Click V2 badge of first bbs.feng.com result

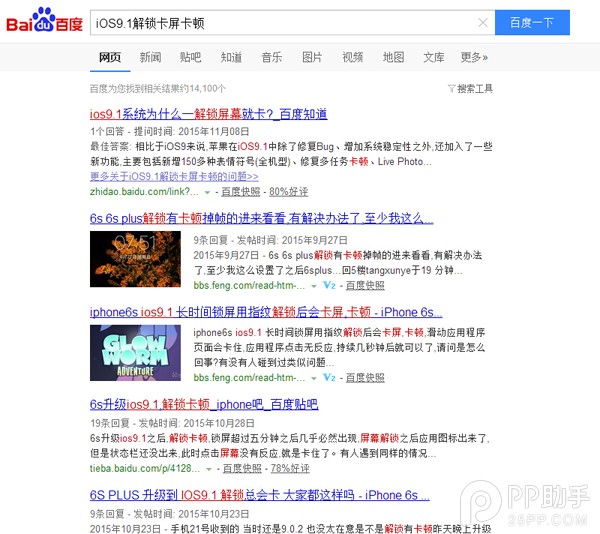coord(329,285)
